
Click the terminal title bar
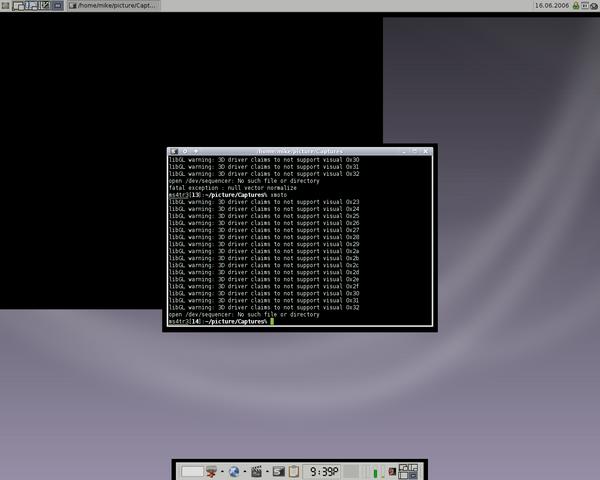pyautogui.click(x=300, y=151)
